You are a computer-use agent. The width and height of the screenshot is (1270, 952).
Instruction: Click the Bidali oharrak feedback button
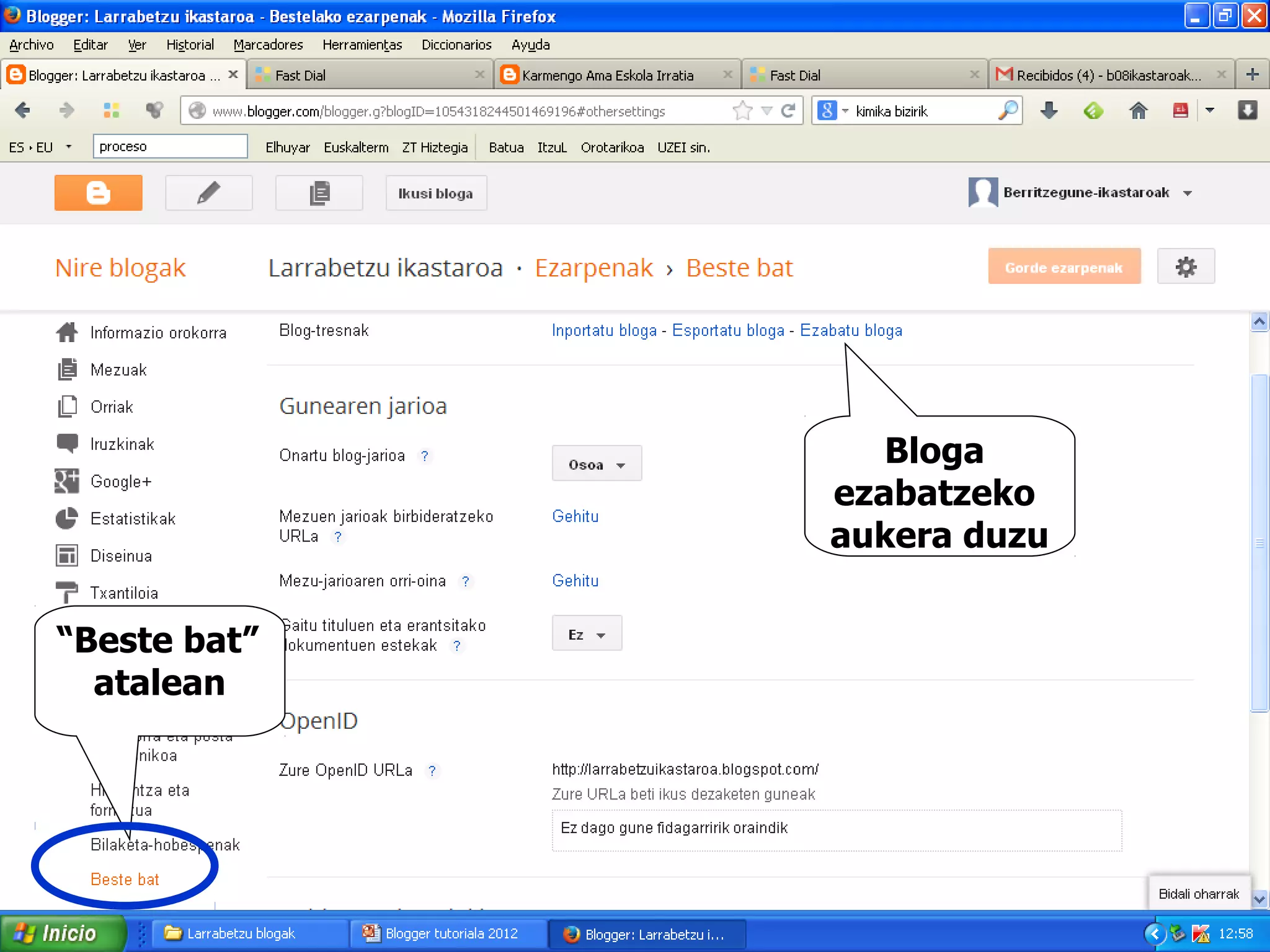(1199, 893)
